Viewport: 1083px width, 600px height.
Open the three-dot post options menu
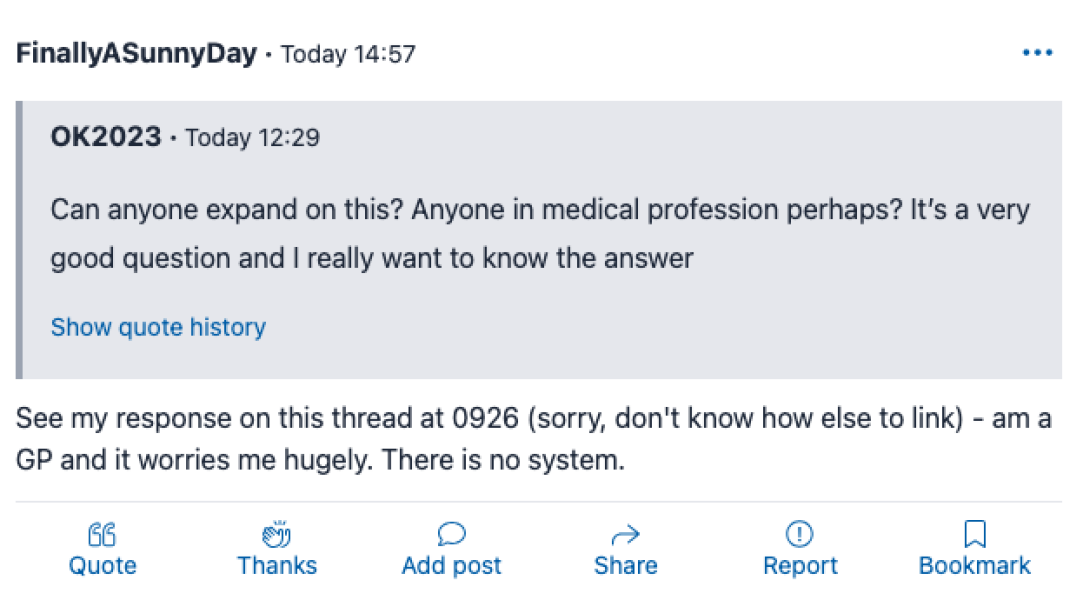click(x=1037, y=53)
